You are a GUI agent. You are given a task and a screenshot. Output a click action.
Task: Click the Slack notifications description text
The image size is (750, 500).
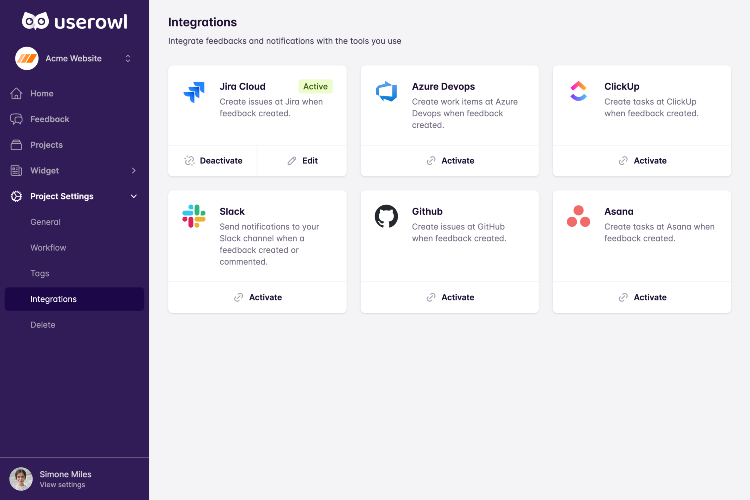point(269,244)
